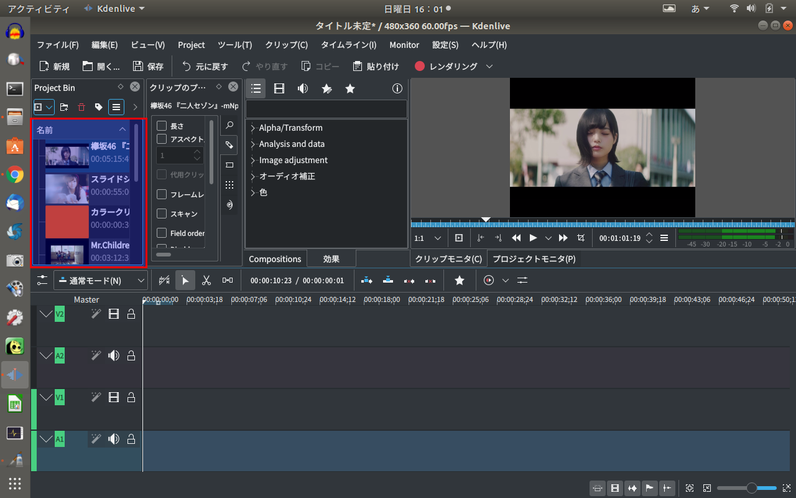Switch to the クリップモニタ(C) tab
Image resolution: width=796 pixels, height=498 pixels.
click(448, 259)
